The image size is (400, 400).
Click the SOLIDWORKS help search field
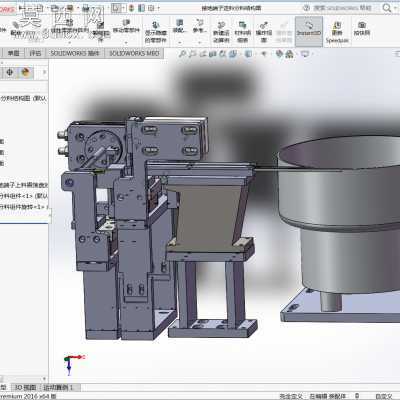pos(342,8)
